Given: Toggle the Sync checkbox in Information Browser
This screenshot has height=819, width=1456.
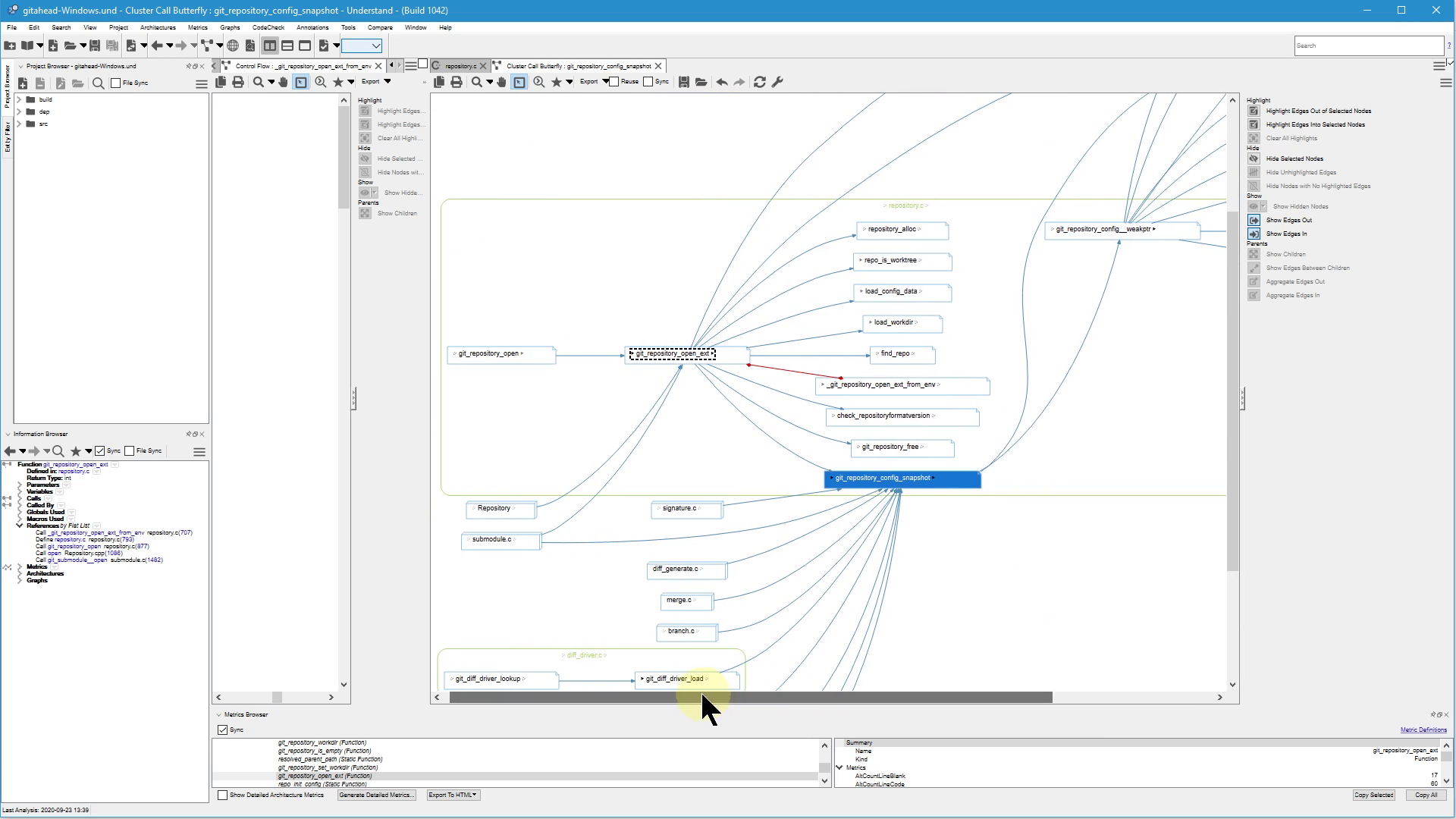Looking at the screenshot, I should pos(100,450).
